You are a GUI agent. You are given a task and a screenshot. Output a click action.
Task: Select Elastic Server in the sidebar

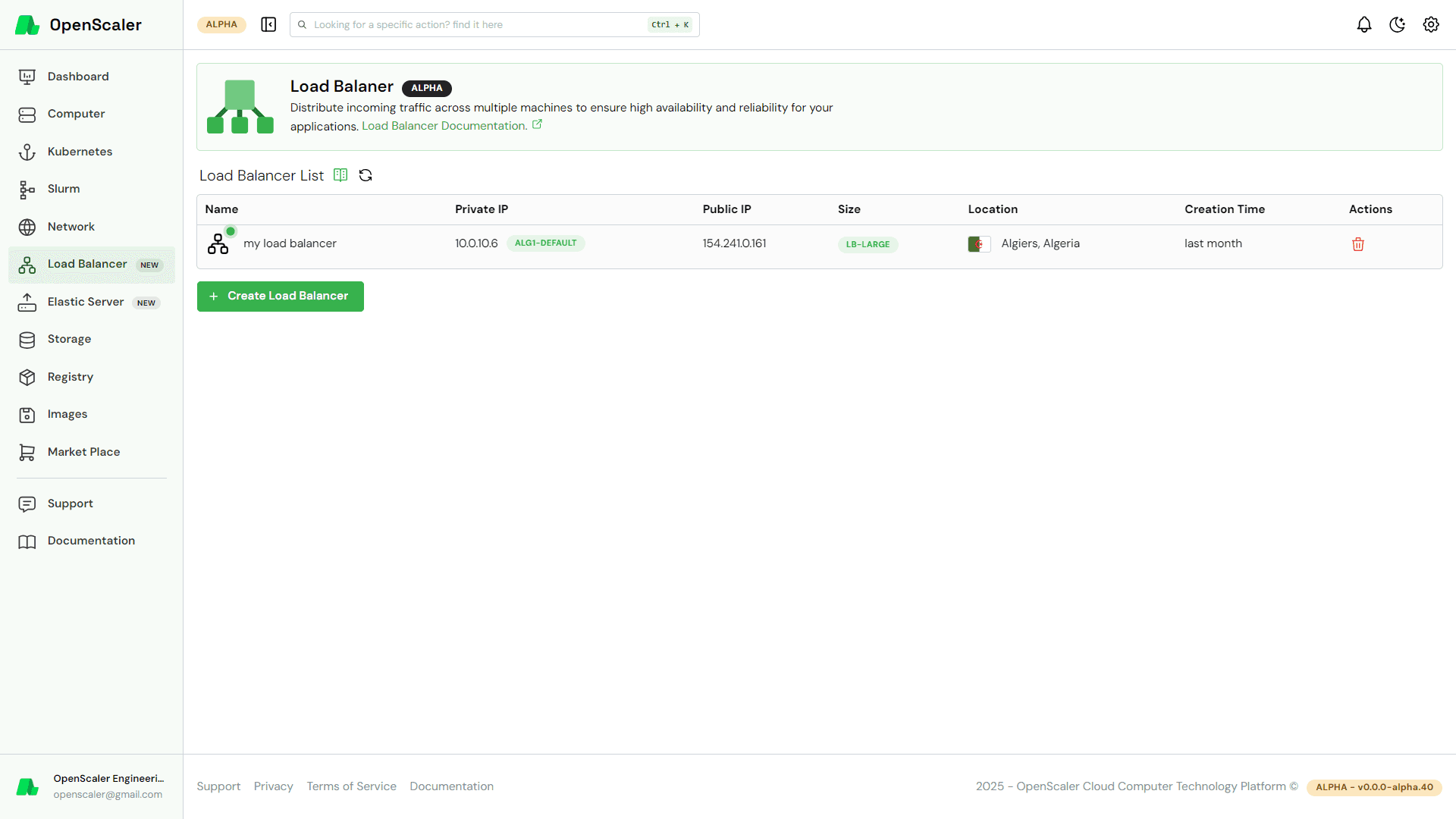[86, 302]
